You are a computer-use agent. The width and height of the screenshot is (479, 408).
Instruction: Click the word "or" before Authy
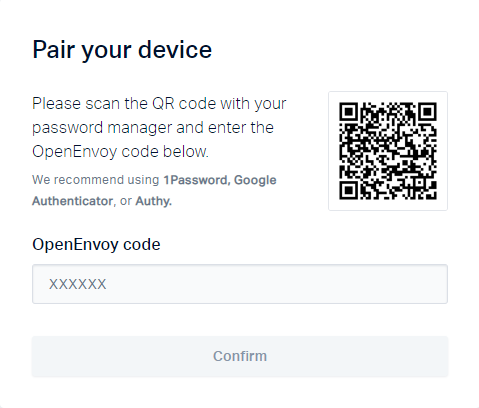126,201
